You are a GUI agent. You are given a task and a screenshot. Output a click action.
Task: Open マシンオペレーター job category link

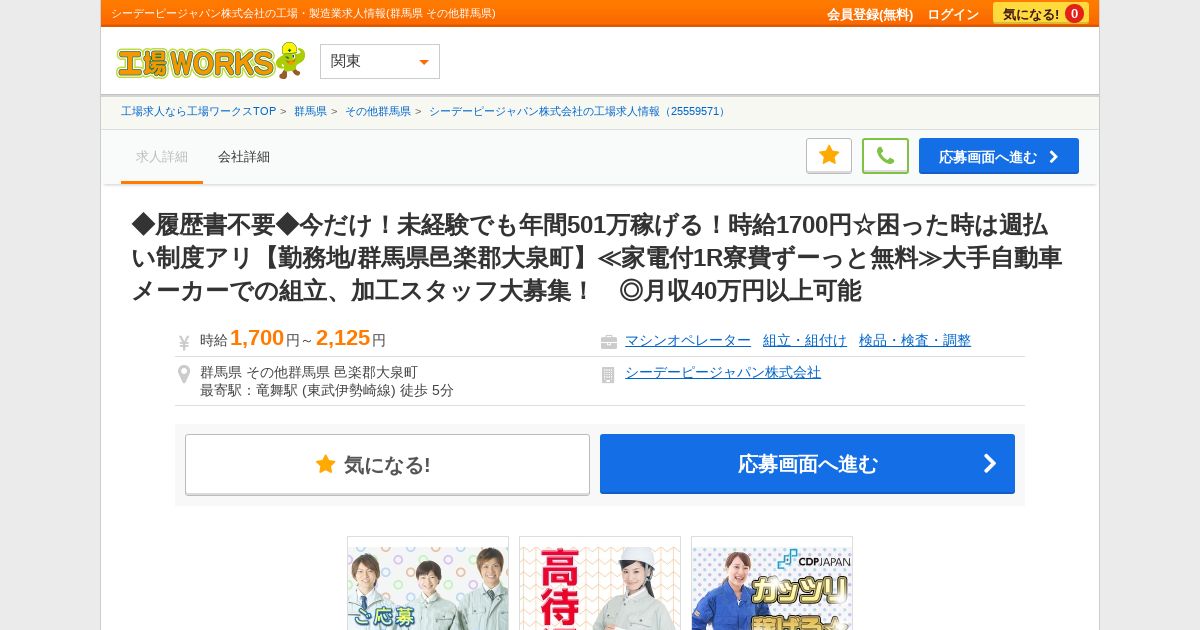pyautogui.click(x=688, y=340)
